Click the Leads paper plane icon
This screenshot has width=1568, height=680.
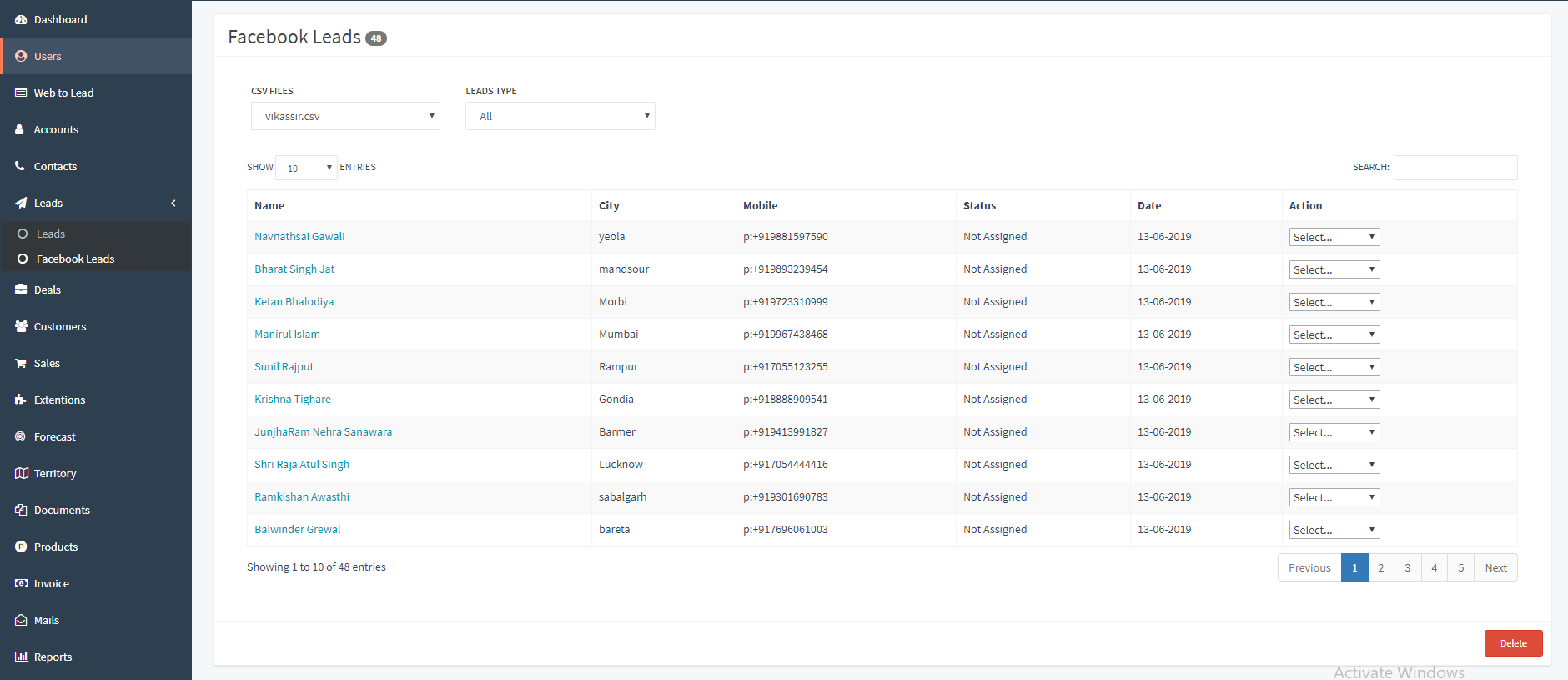(x=21, y=203)
